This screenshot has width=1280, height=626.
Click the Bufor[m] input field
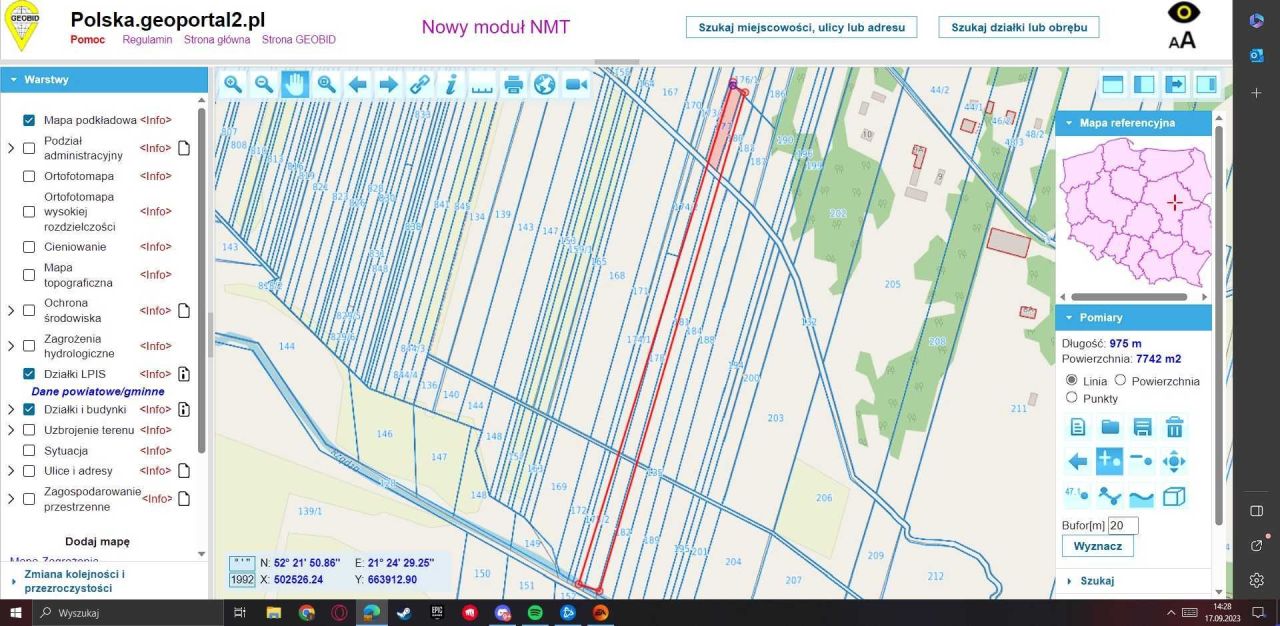click(x=1123, y=525)
